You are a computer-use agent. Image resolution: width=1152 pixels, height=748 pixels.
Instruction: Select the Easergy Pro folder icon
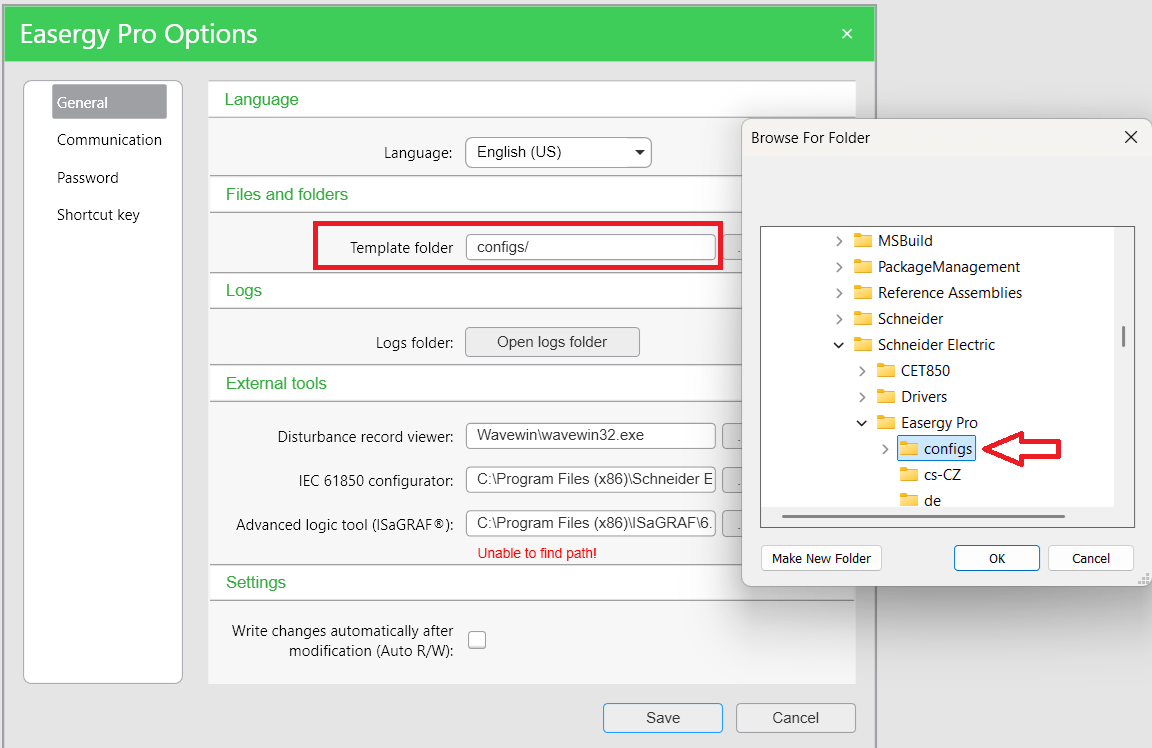(886, 422)
